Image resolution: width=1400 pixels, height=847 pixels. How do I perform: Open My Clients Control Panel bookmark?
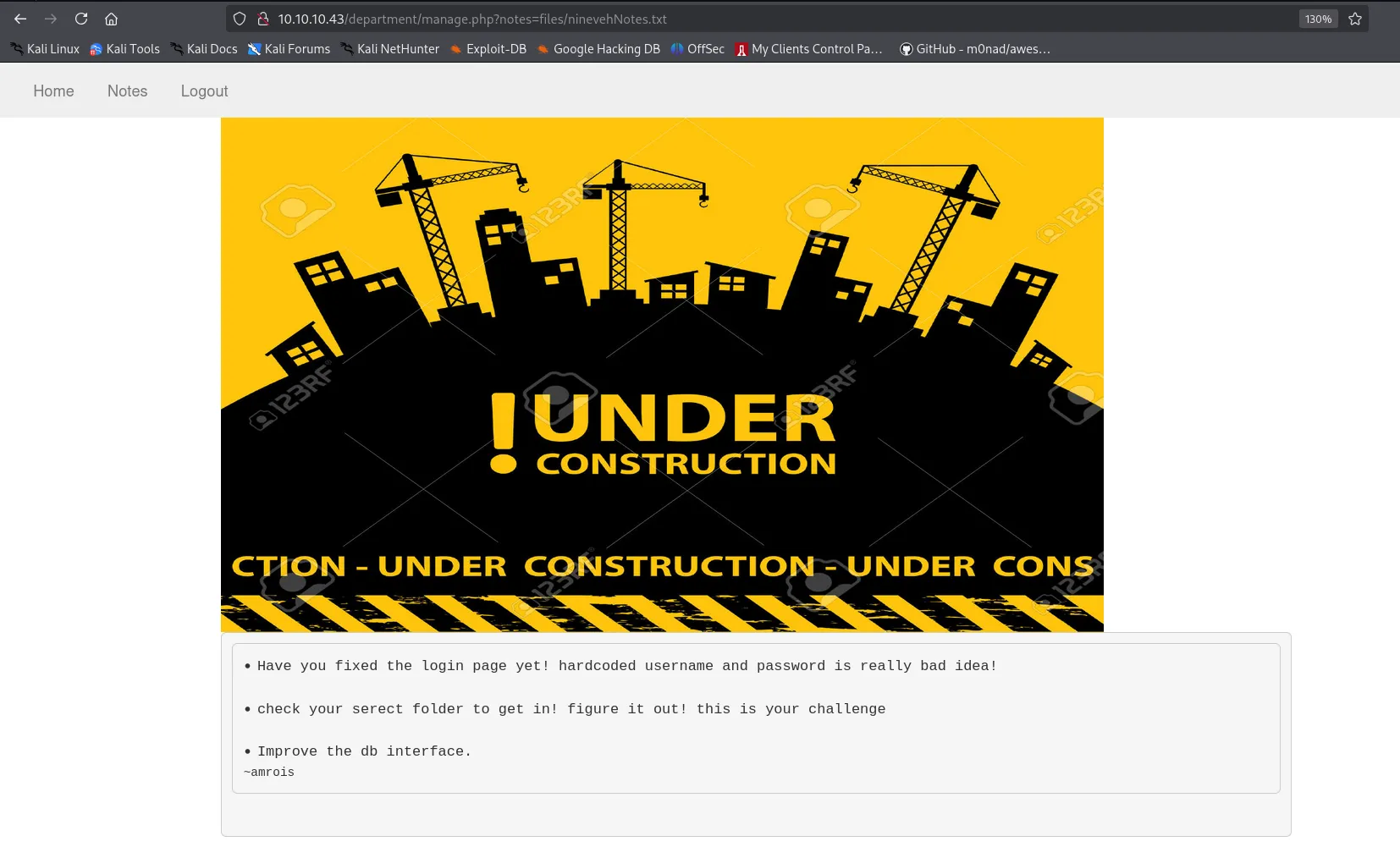(809, 49)
